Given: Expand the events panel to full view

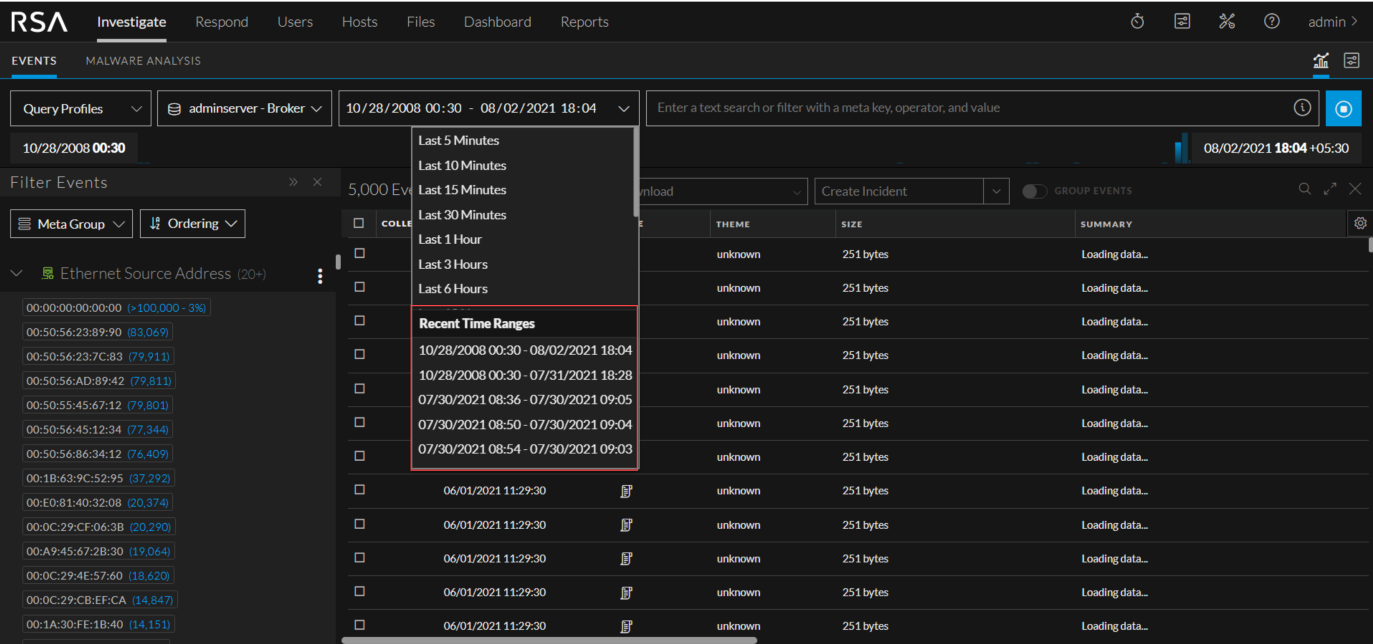Looking at the screenshot, I should pyautogui.click(x=1330, y=189).
